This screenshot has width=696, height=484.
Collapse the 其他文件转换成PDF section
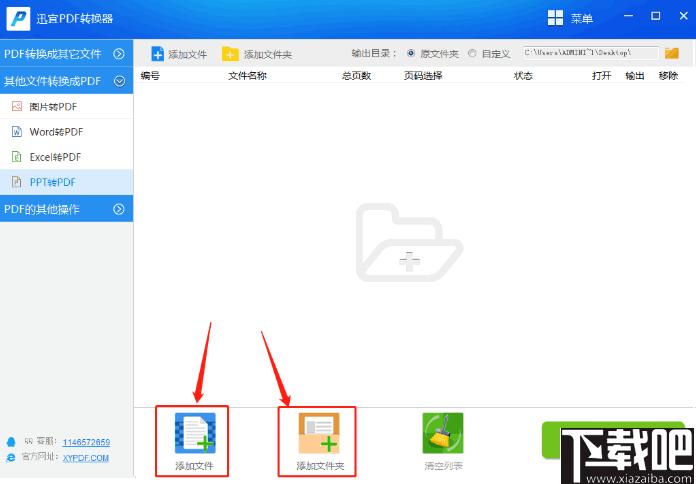[x=67, y=81]
